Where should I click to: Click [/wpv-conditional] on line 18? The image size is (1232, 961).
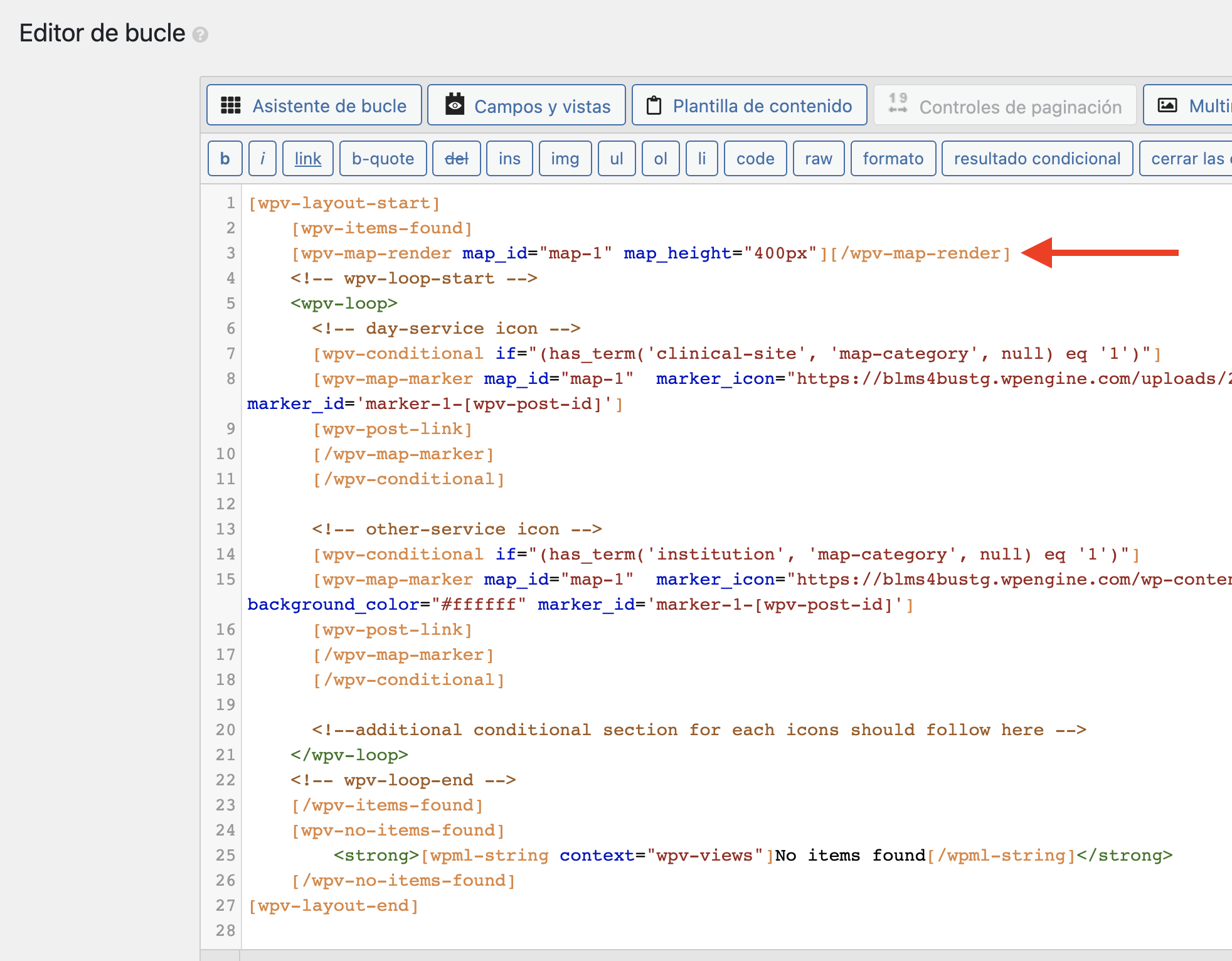[x=408, y=680]
